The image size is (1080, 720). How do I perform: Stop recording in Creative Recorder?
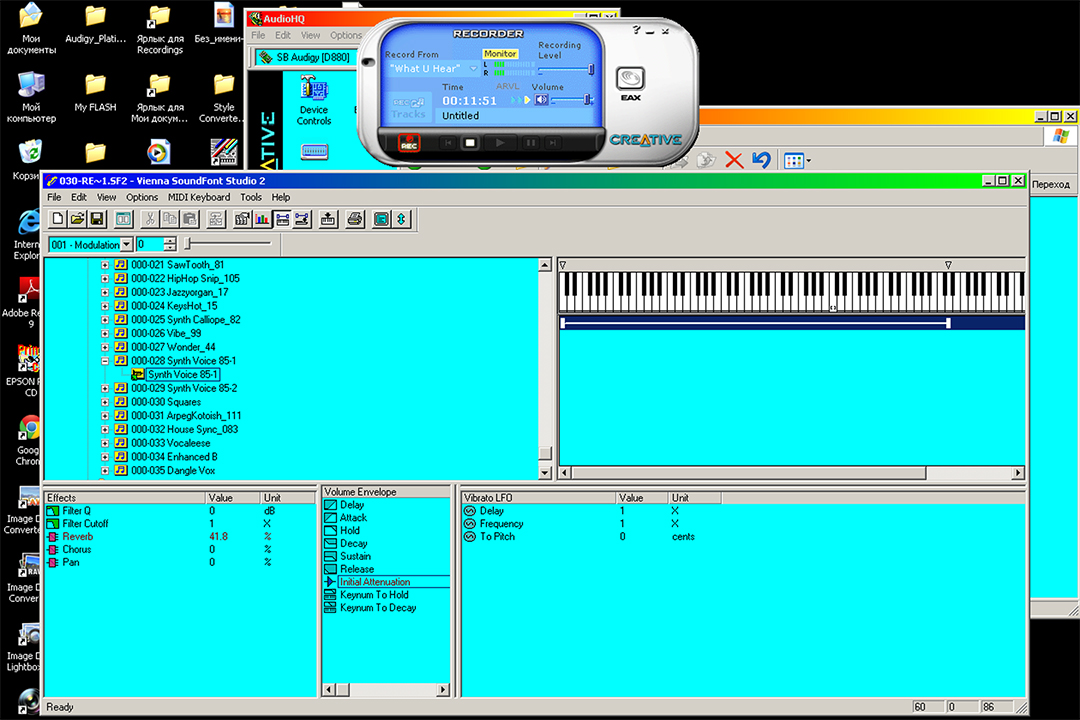[470, 143]
